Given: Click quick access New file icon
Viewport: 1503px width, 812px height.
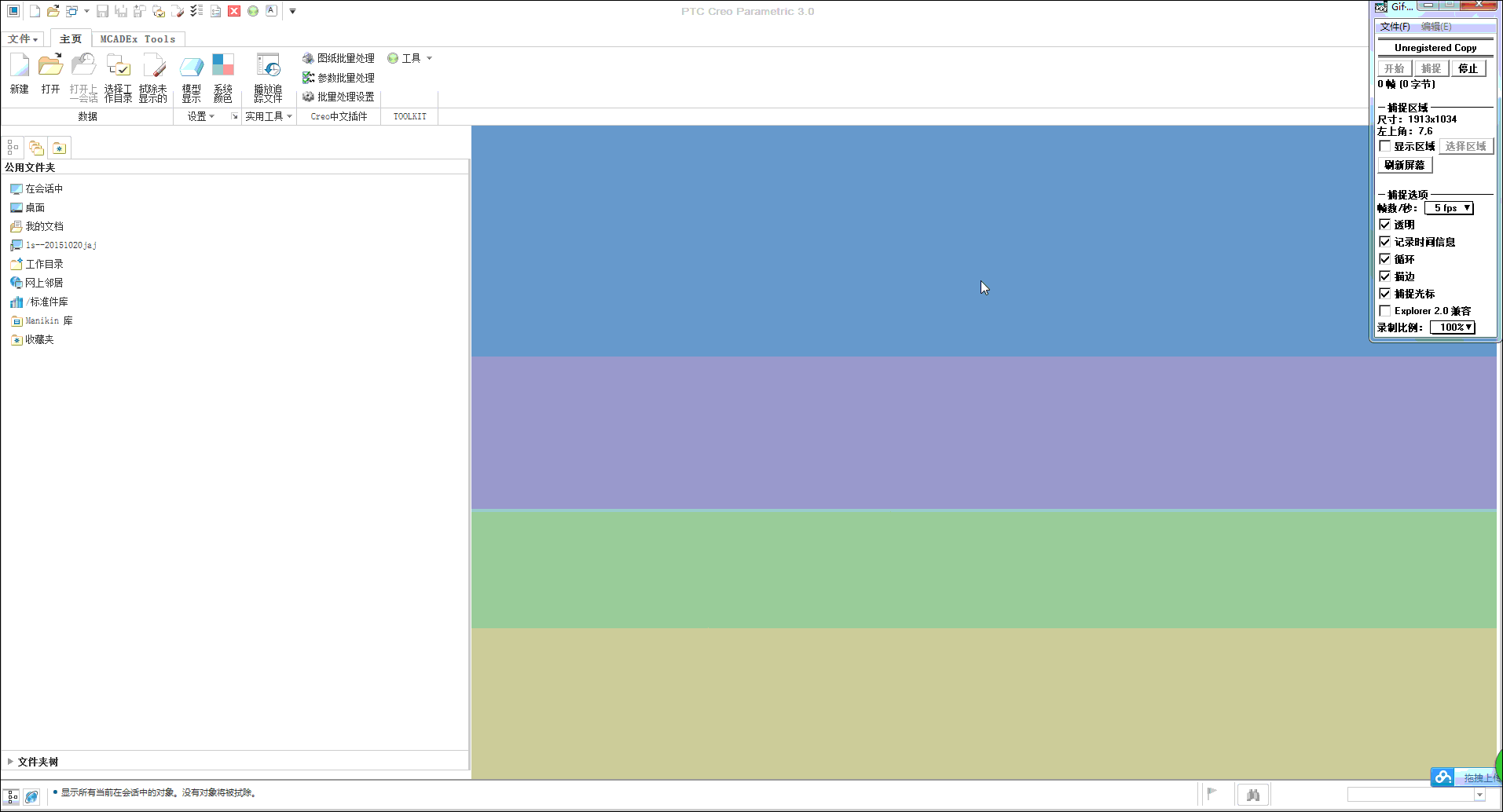Looking at the screenshot, I should pos(35,11).
